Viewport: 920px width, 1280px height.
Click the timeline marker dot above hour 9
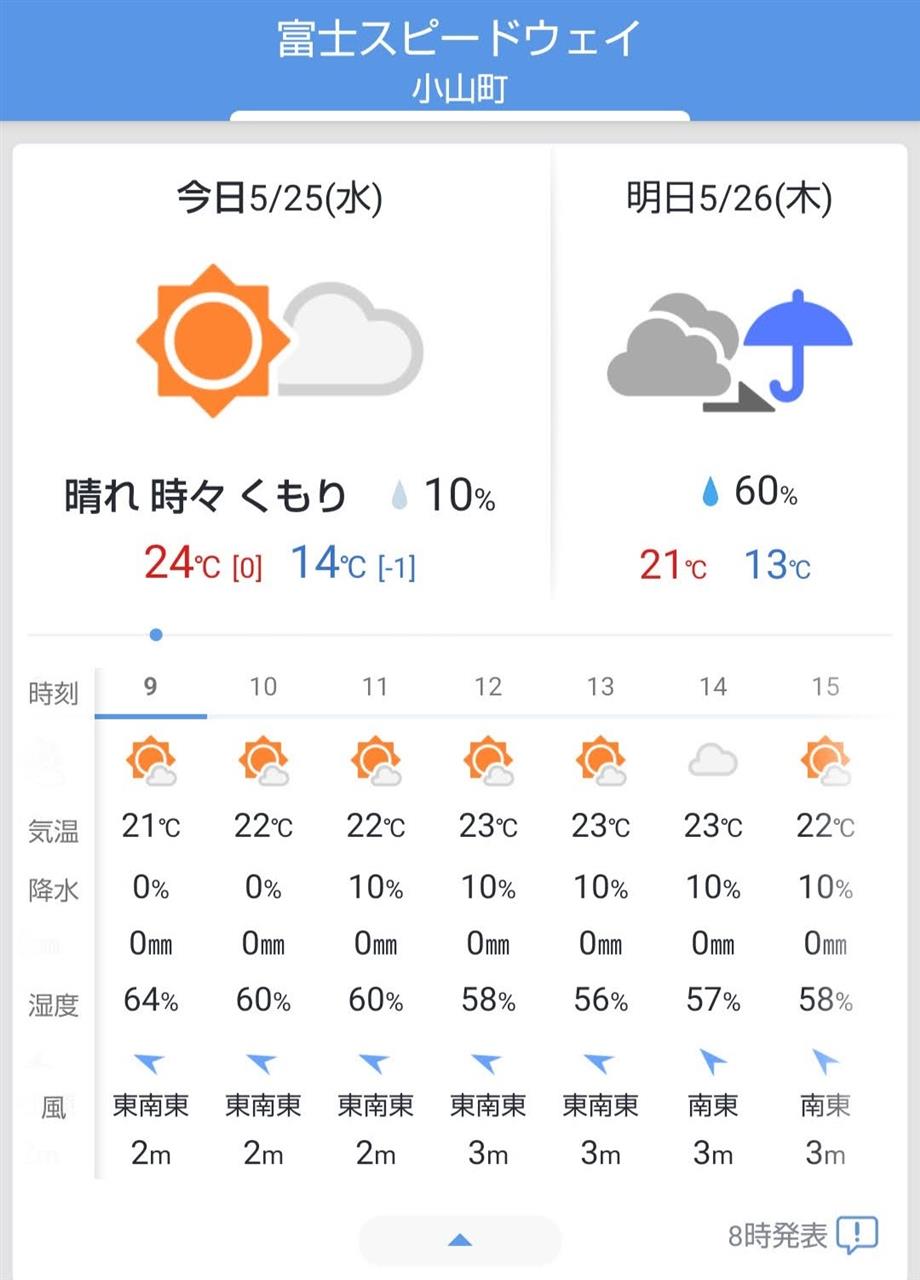(155, 634)
